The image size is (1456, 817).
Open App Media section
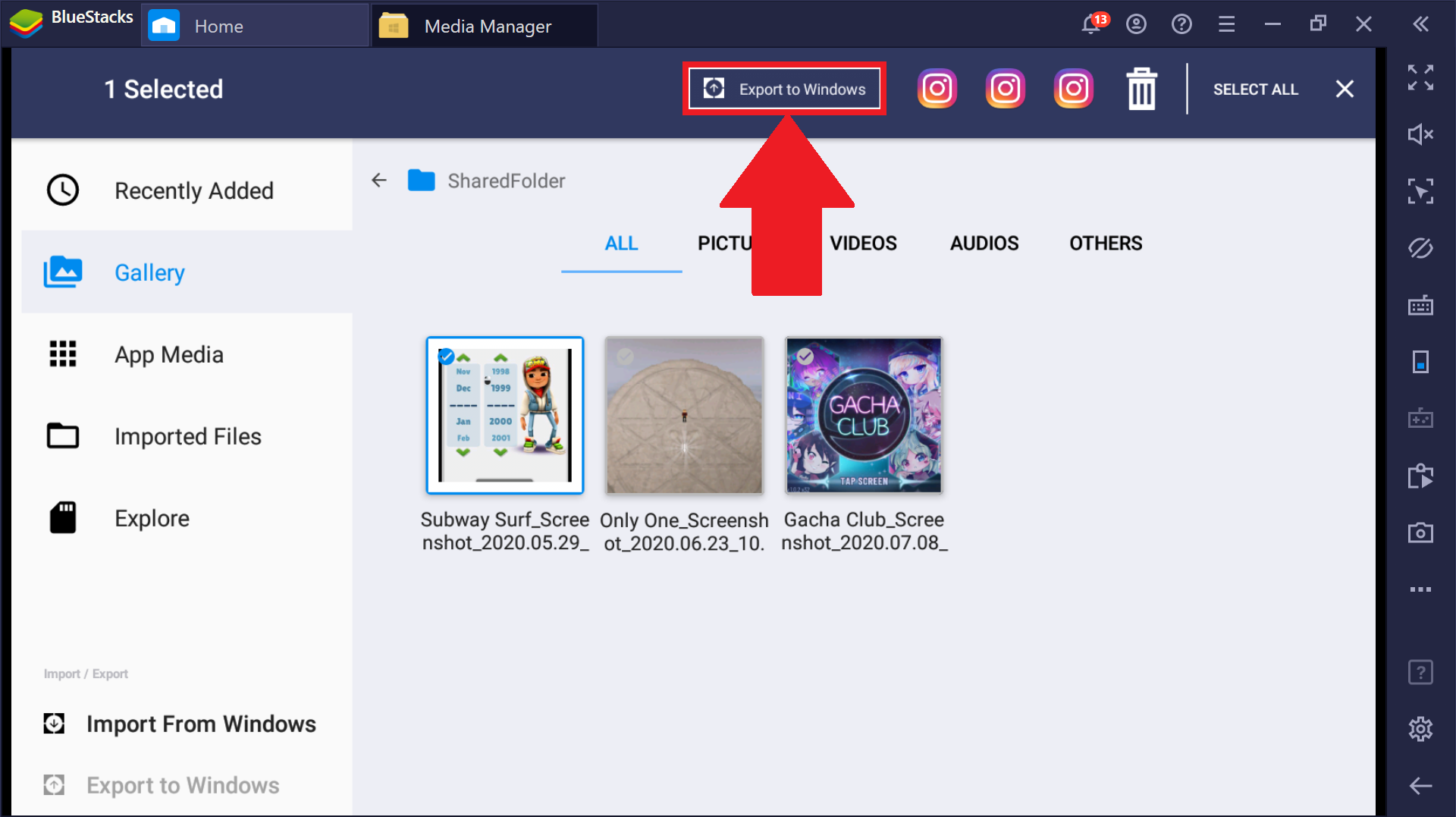[x=187, y=354]
